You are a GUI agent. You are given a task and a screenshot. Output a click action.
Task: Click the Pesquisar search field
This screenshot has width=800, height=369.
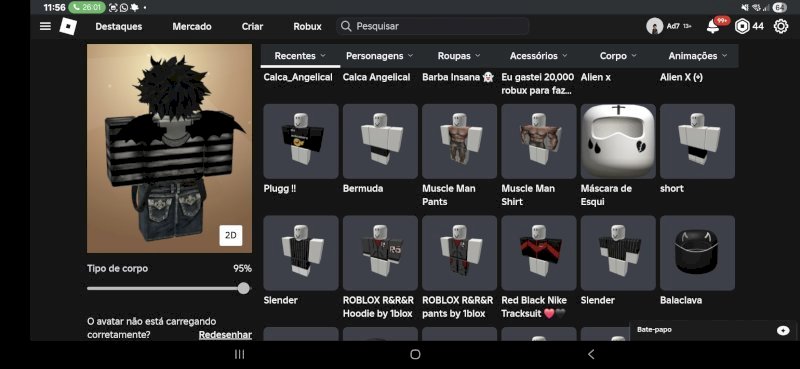[x=433, y=26]
